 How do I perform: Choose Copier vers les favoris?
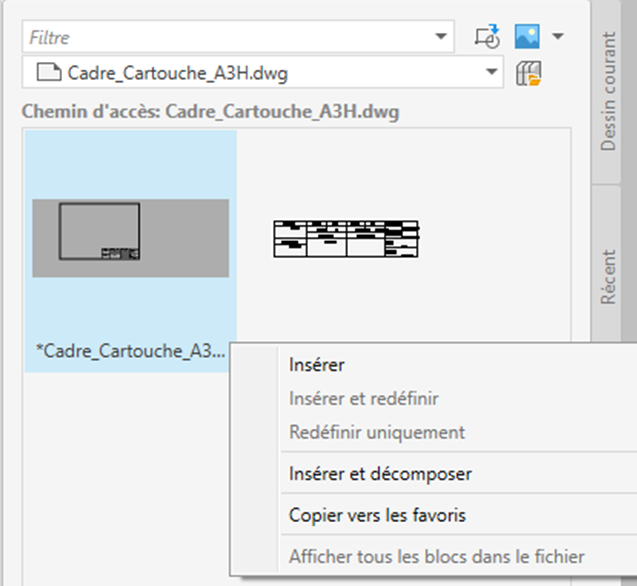pyautogui.click(x=377, y=515)
